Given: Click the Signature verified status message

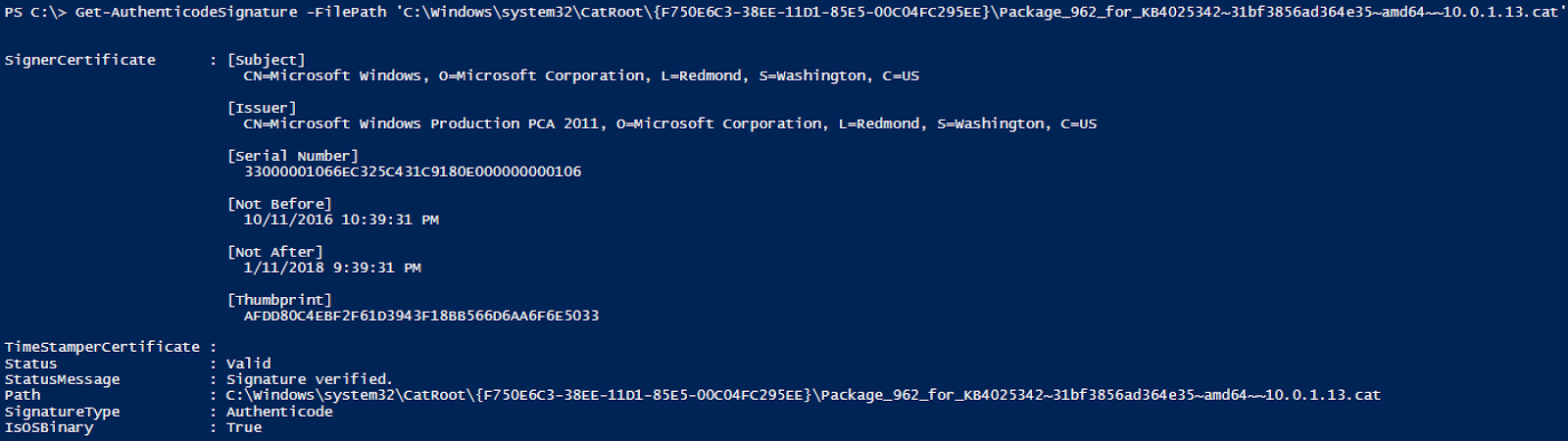Looking at the screenshot, I should pyautogui.click(x=309, y=379).
